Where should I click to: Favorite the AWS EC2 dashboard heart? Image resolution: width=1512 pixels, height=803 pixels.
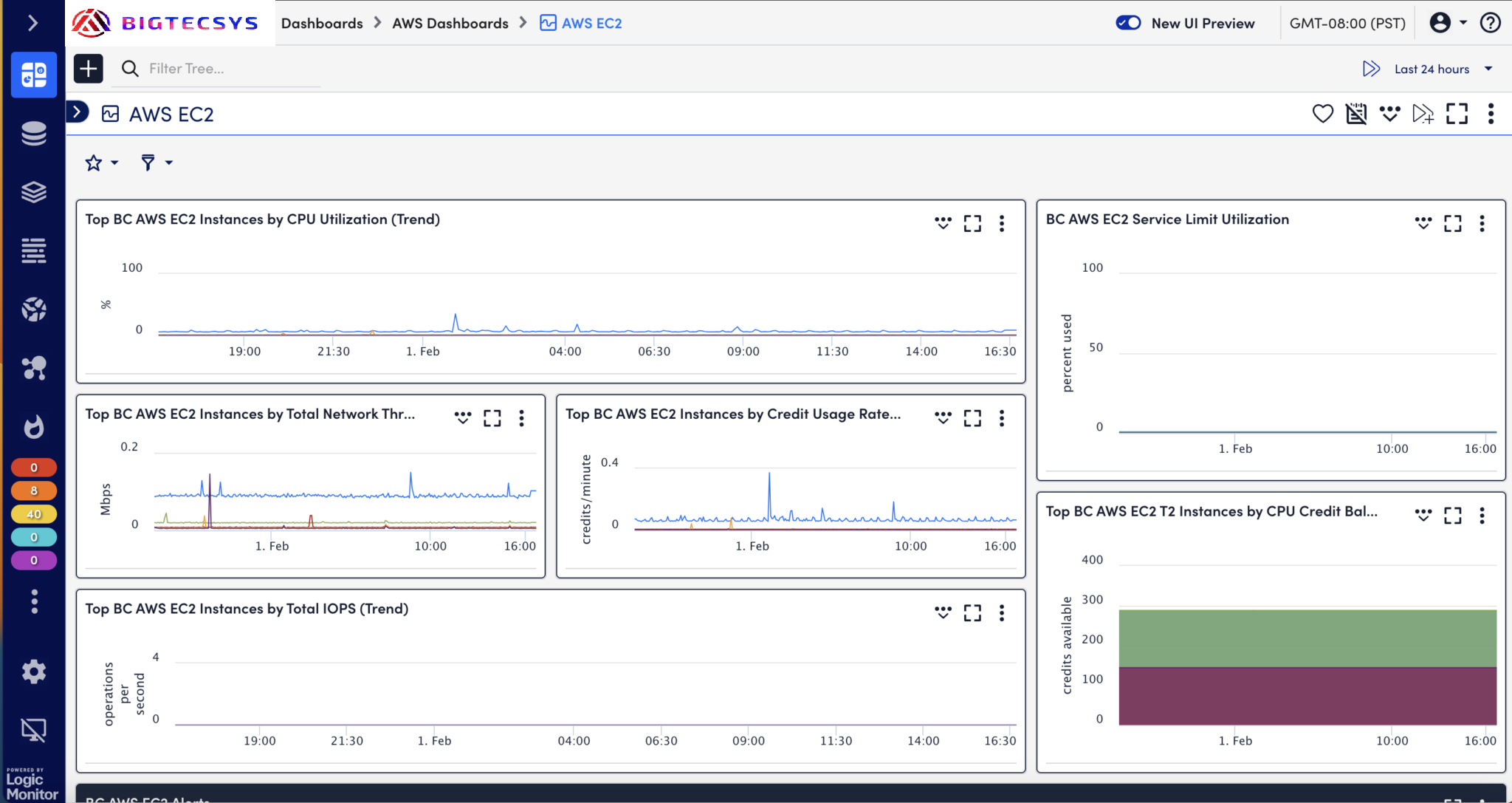pos(1323,114)
